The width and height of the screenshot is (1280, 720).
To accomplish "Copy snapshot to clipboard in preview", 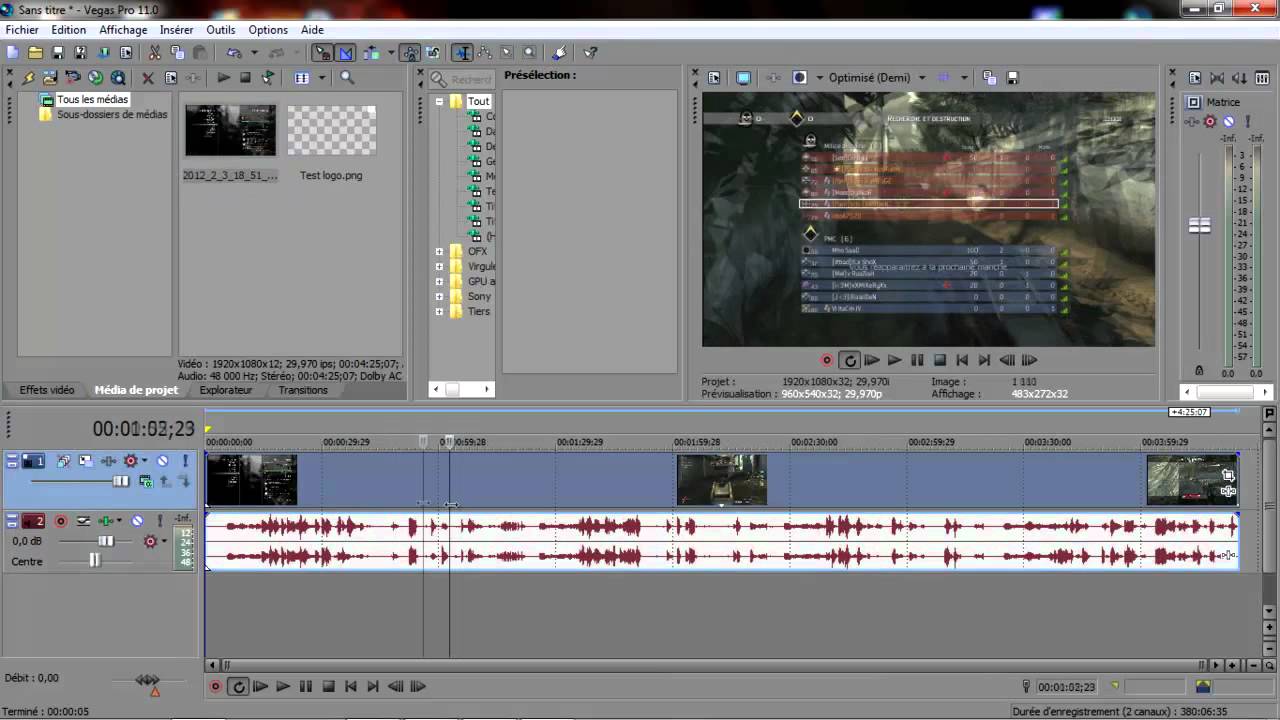I will click(x=989, y=77).
